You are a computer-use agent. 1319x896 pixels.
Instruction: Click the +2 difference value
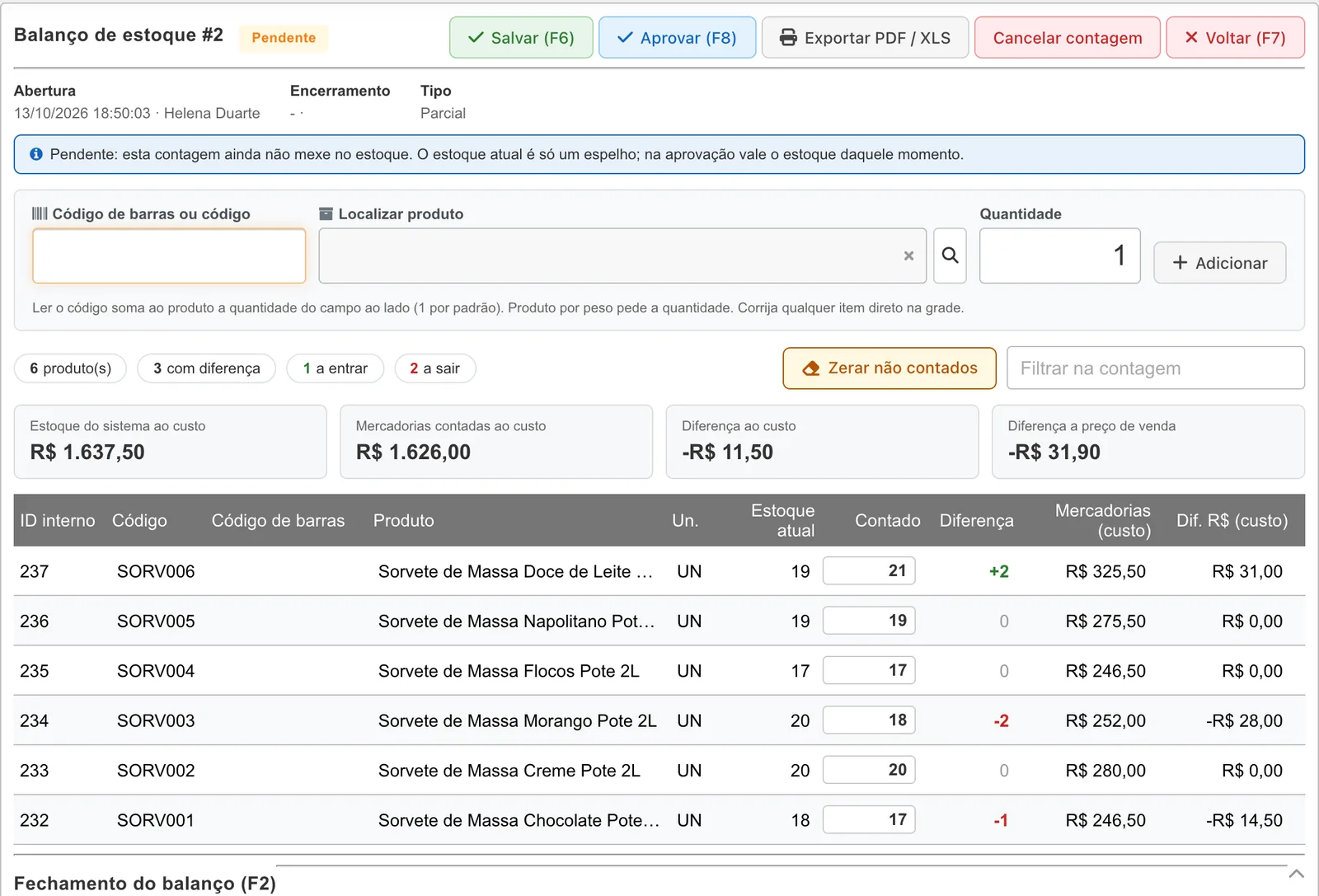click(999, 572)
